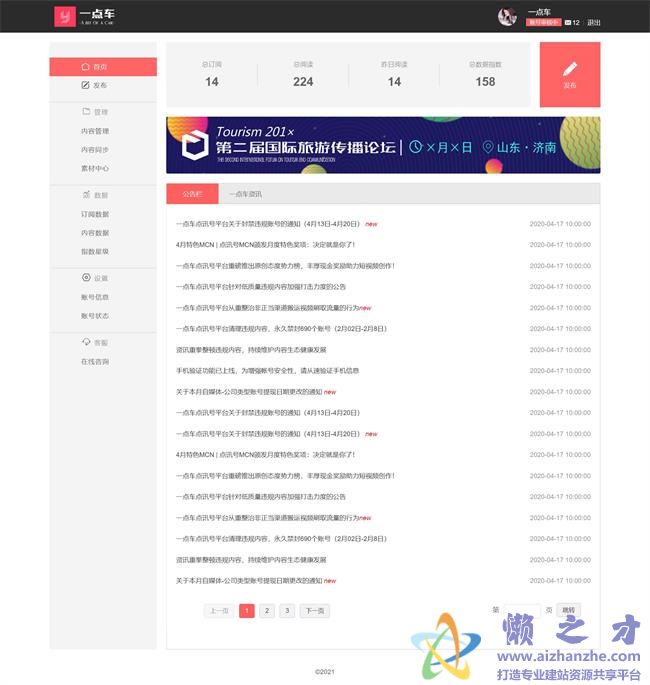Open the 内容数据 sidebar item
This screenshot has width=650, height=685.
95,233
